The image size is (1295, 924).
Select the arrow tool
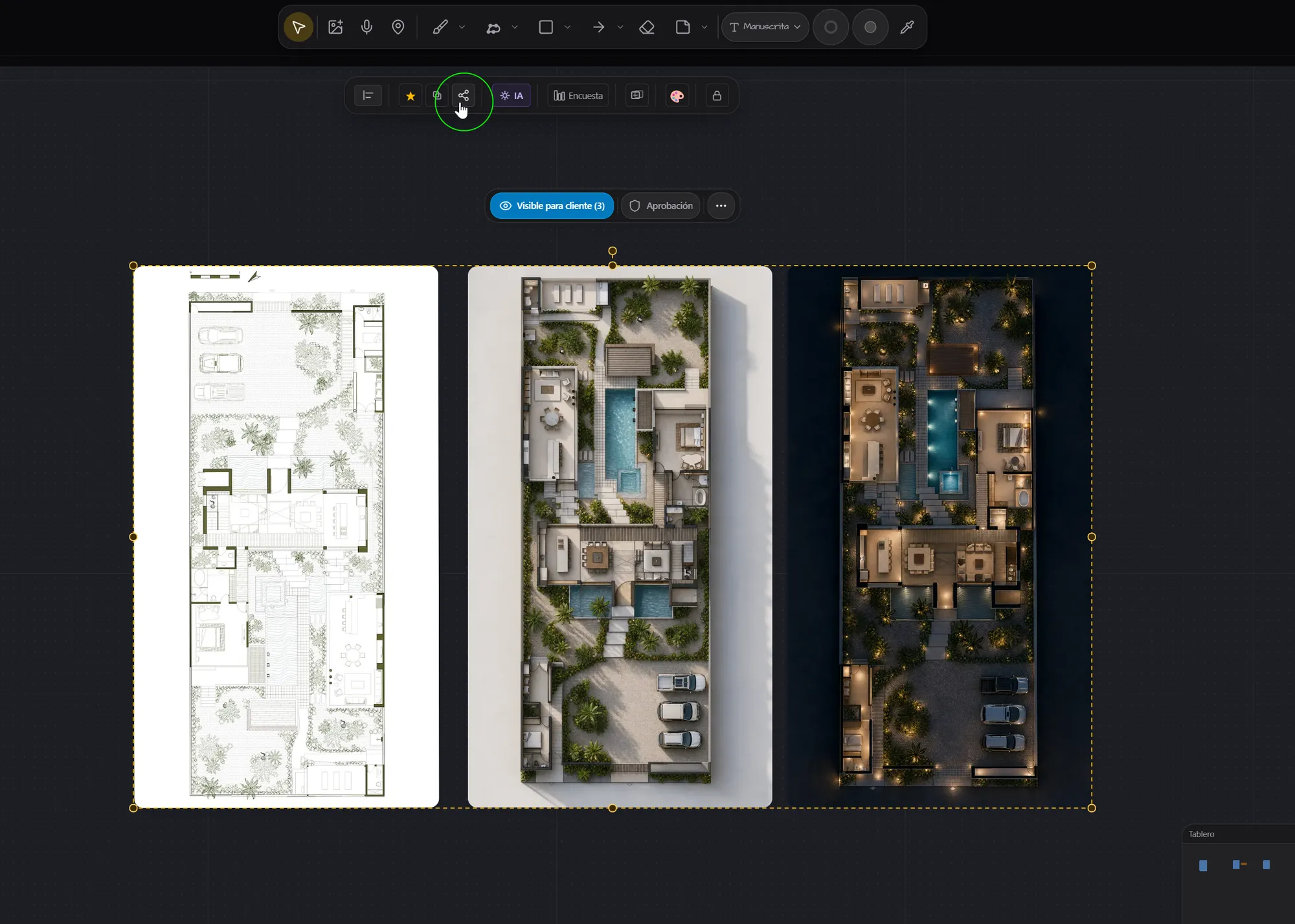(x=599, y=27)
